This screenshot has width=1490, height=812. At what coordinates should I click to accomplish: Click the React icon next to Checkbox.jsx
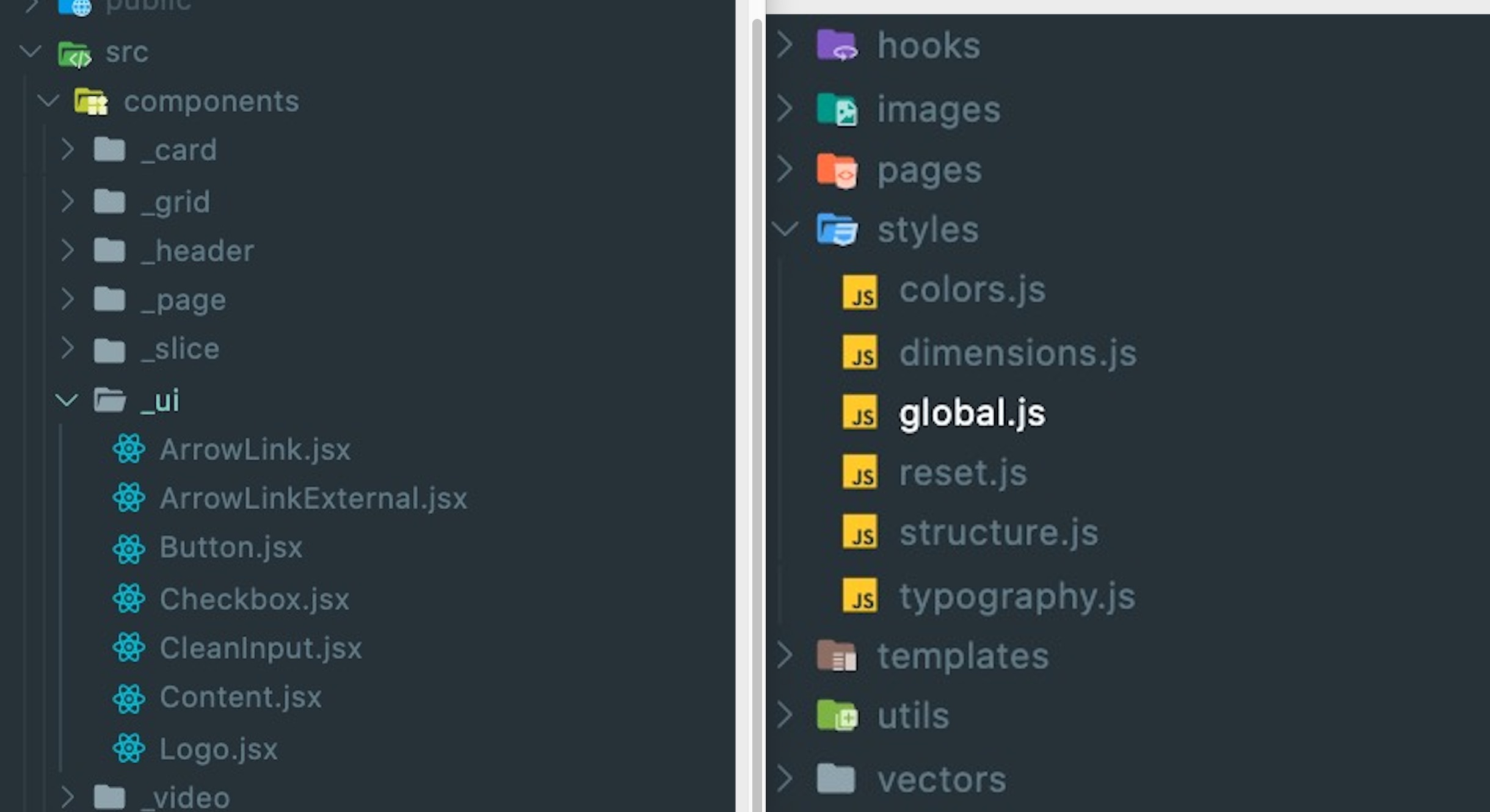tap(128, 598)
